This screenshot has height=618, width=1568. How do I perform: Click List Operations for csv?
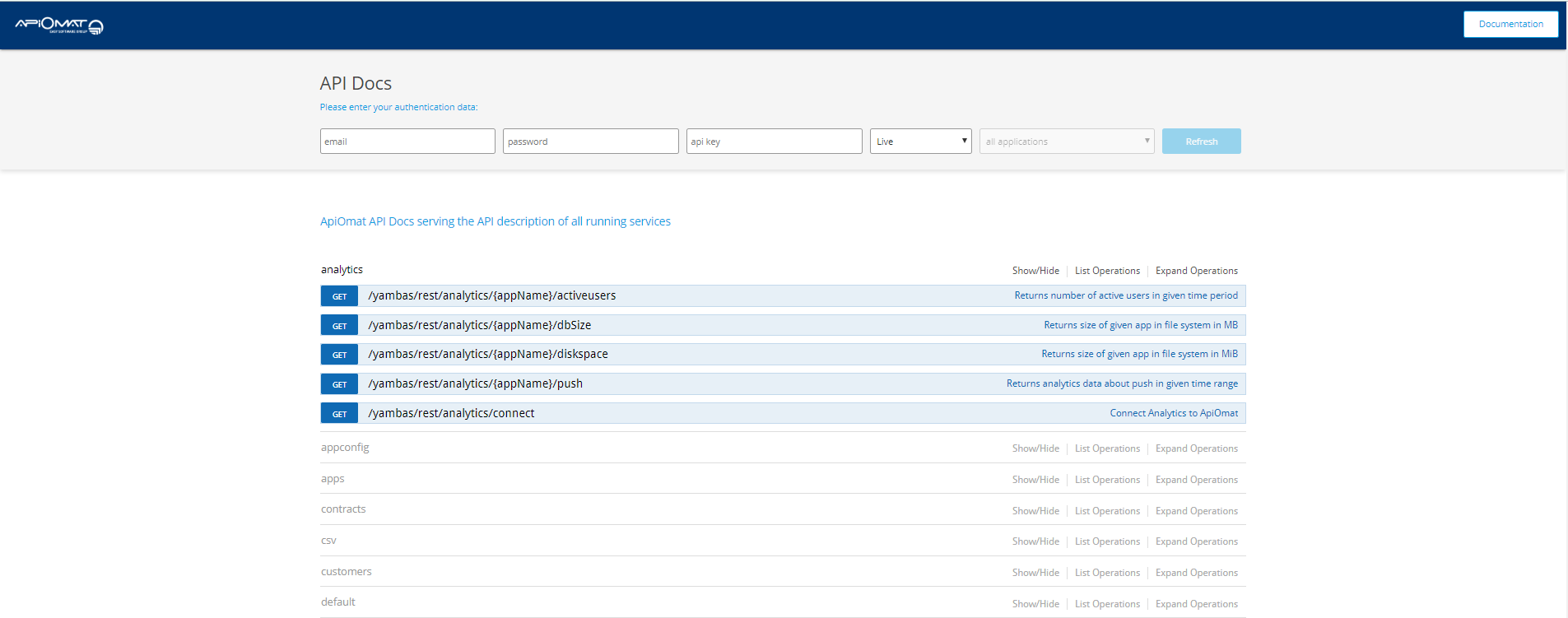click(x=1107, y=541)
